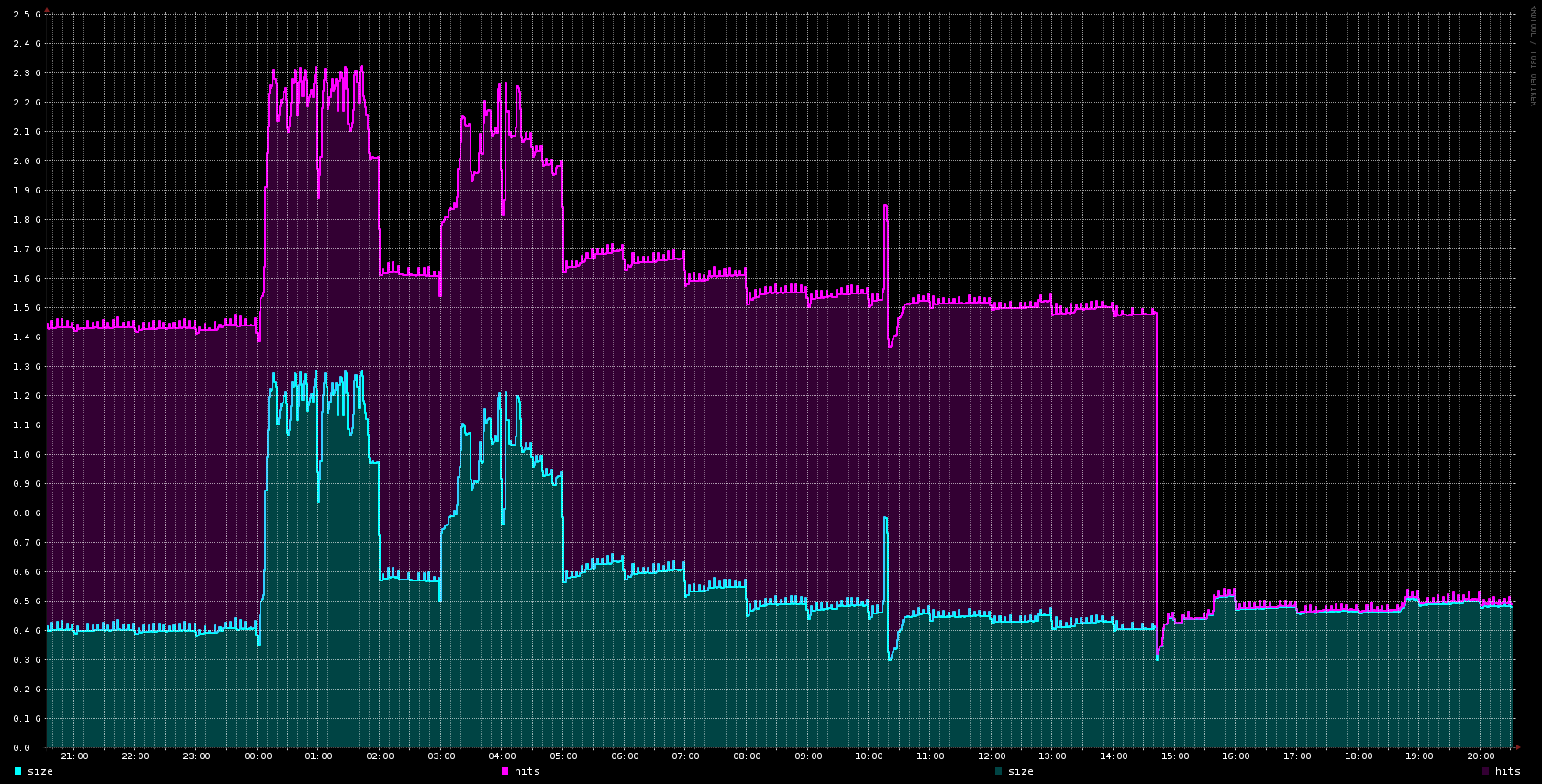The height and width of the screenshot is (784, 1542).
Task: Click the red arrow at x-axis right end
Action: point(1518,747)
